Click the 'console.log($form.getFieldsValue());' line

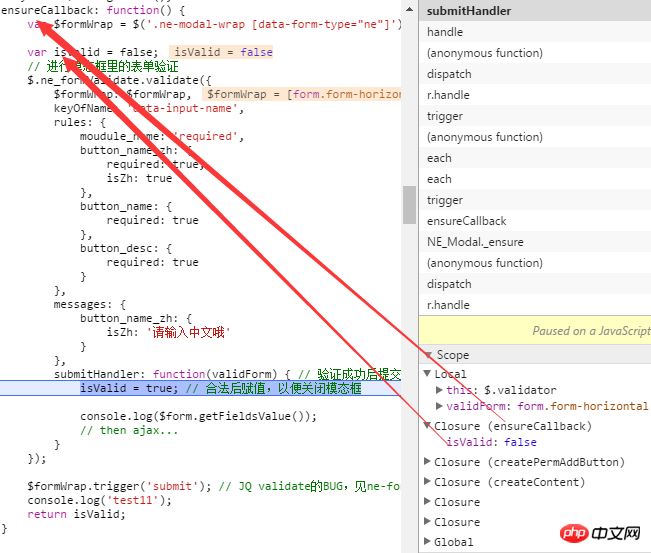tap(198, 416)
